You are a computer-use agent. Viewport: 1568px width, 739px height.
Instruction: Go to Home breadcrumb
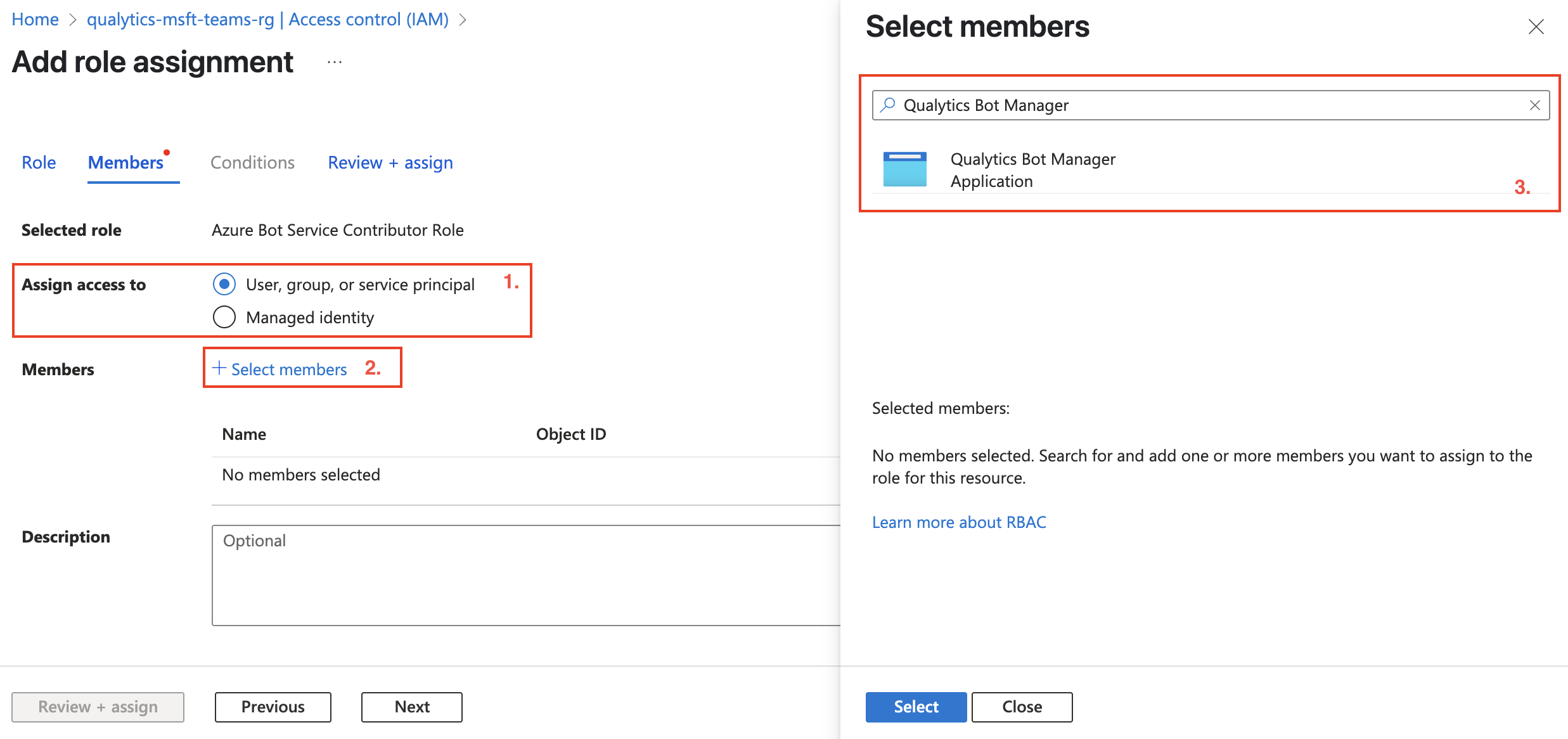[35, 20]
